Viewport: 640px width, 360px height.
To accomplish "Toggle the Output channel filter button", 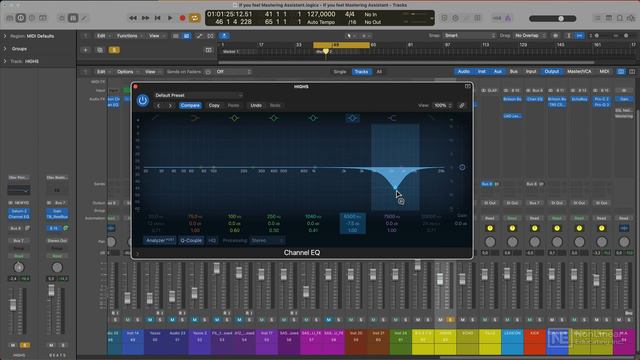I will (551, 71).
